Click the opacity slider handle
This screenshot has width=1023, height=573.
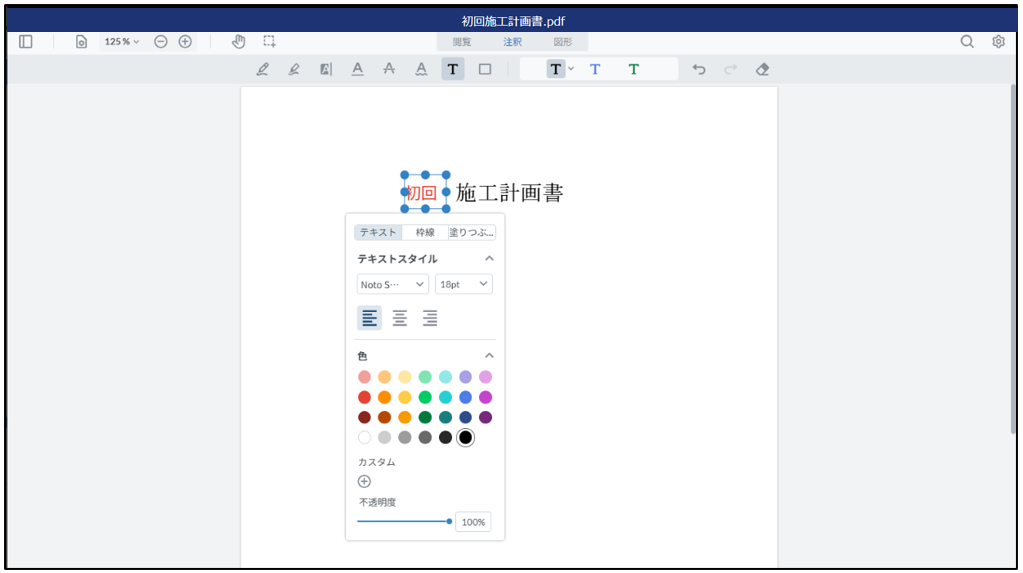pyautogui.click(x=449, y=521)
